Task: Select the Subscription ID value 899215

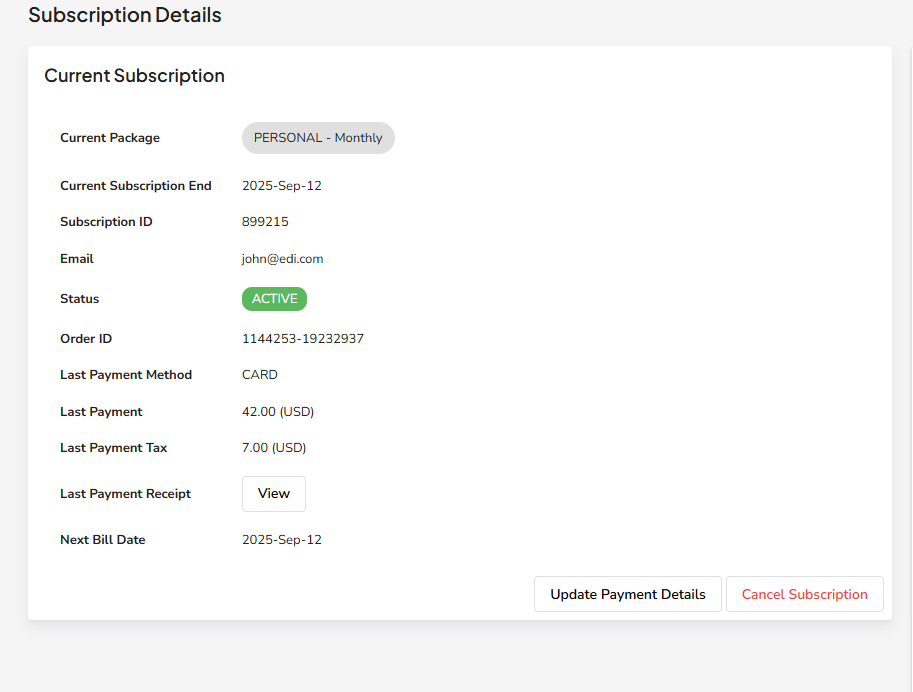Action: [265, 222]
